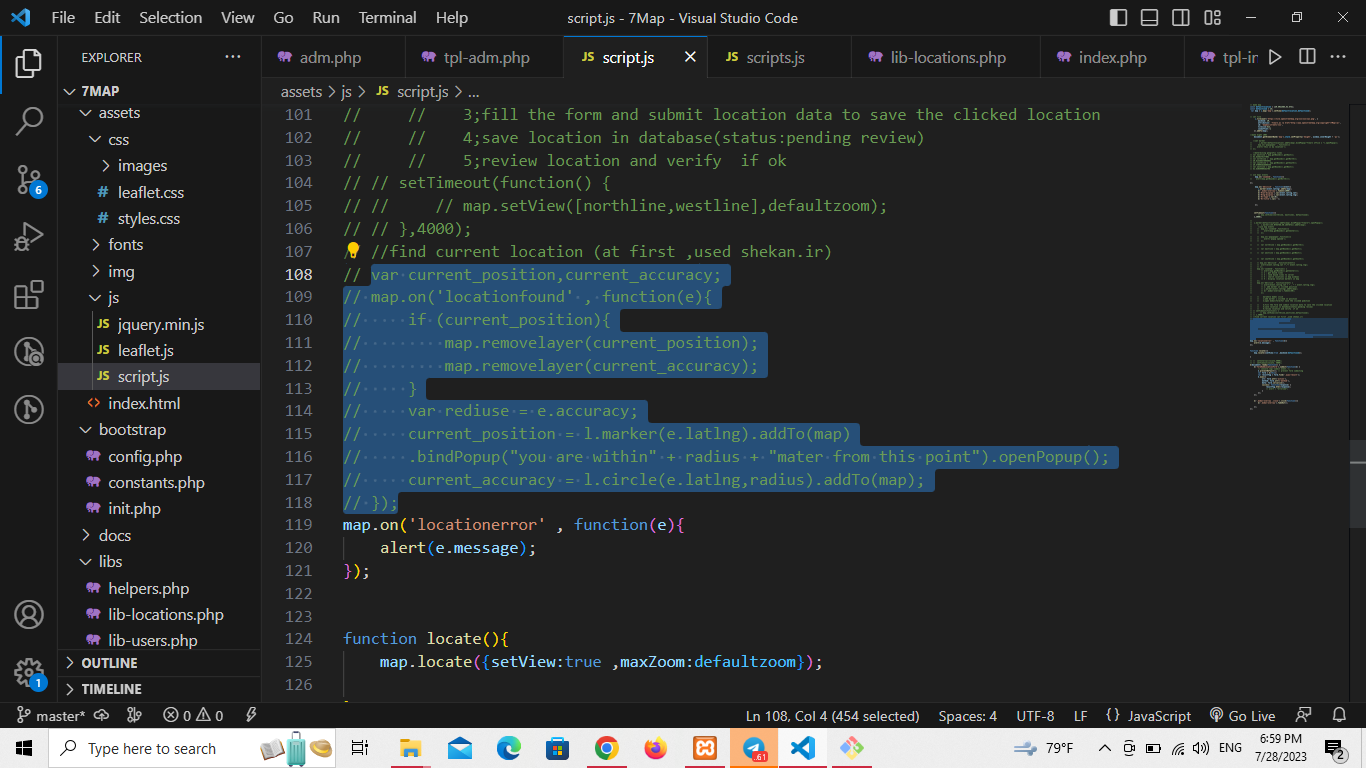The width and height of the screenshot is (1366, 768).
Task: Open Customize Layout button
Action: (1213, 17)
